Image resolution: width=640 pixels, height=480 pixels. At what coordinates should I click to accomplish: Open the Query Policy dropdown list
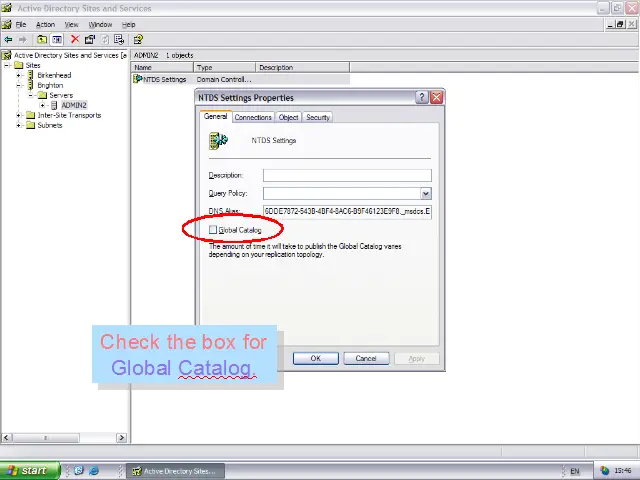coord(426,193)
